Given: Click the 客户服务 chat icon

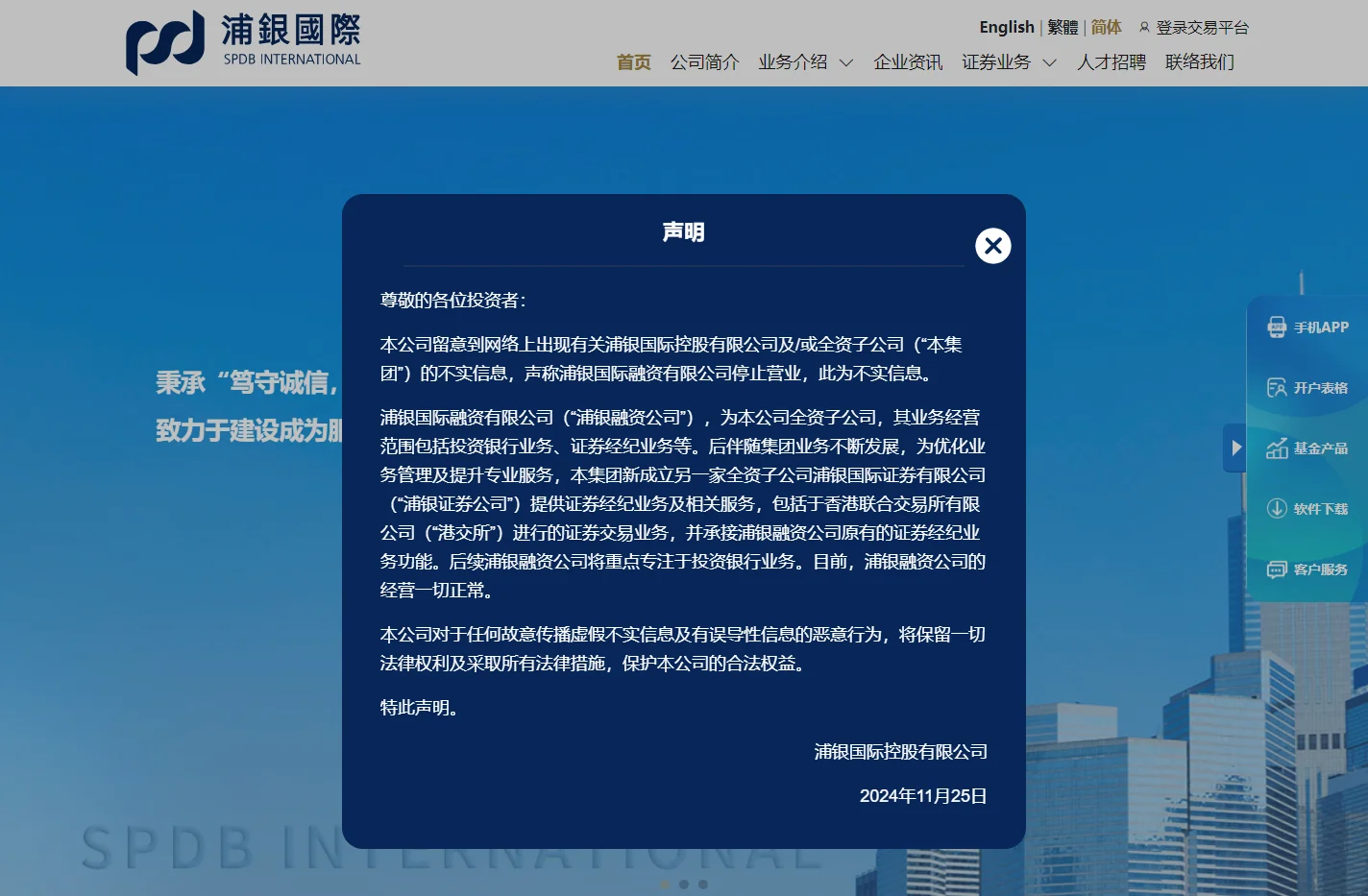Looking at the screenshot, I should 1277,569.
